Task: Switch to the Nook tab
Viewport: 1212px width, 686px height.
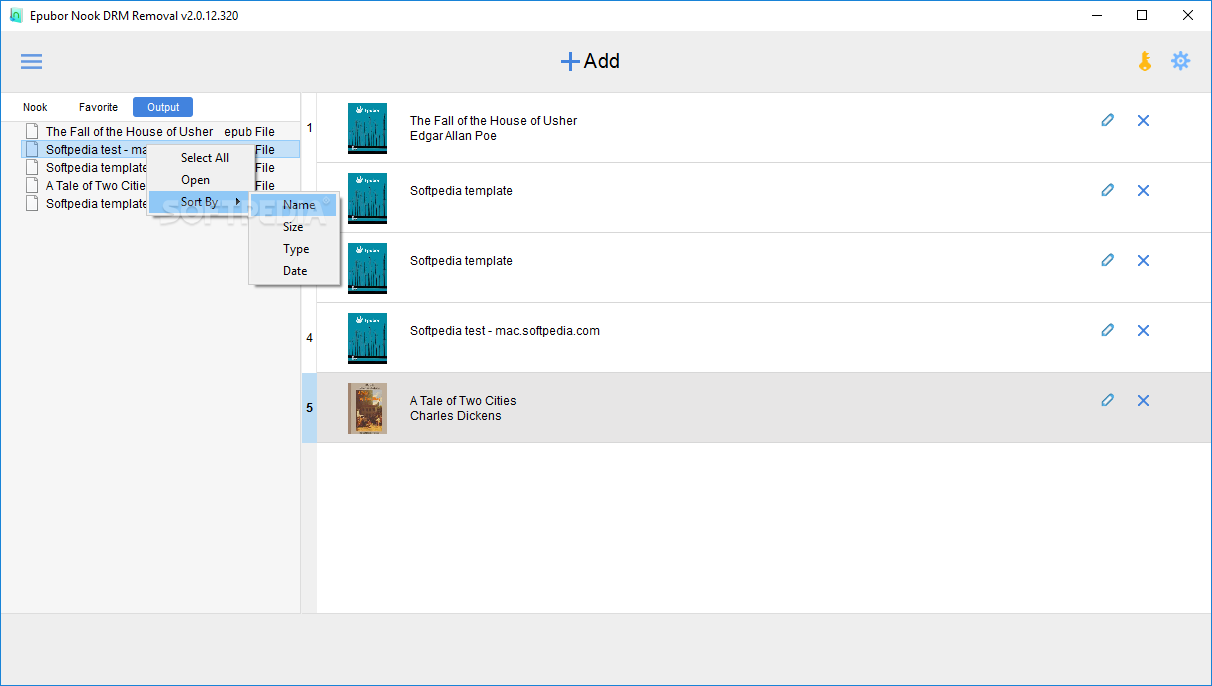Action: pos(35,107)
